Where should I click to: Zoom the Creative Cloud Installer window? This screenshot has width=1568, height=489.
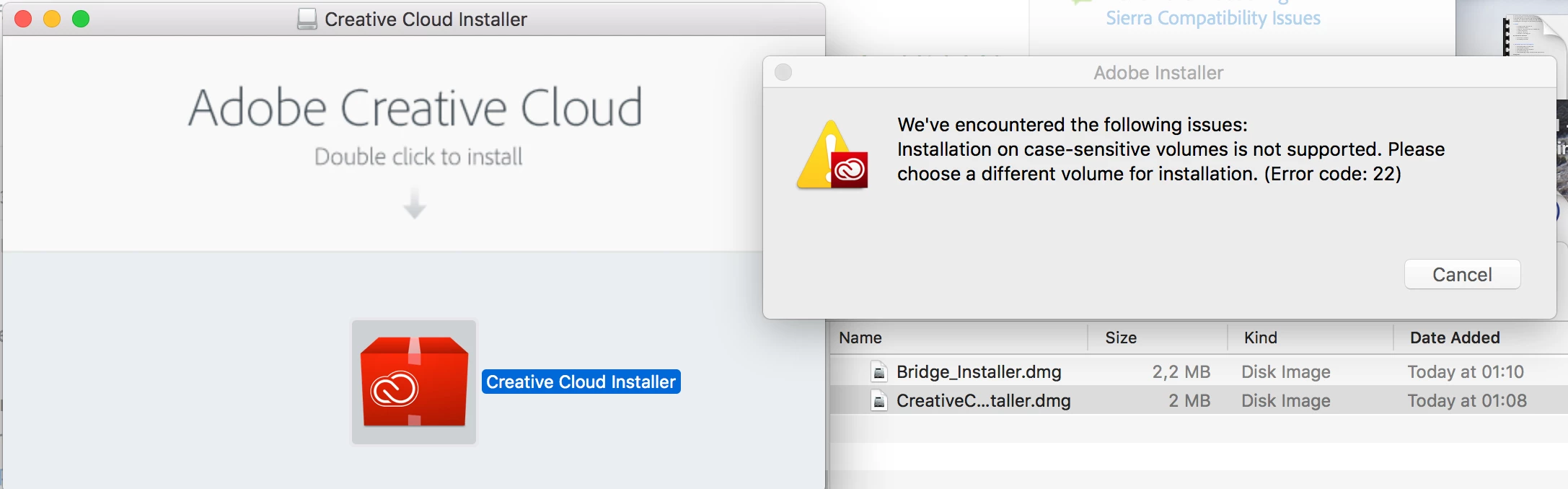(x=81, y=19)
